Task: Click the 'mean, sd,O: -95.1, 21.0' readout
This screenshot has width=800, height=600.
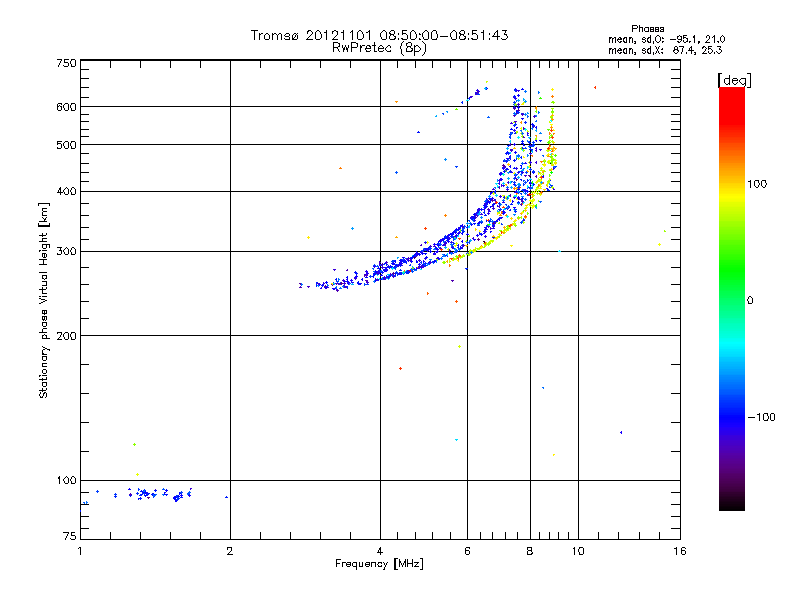Action: tap(666, 39)
